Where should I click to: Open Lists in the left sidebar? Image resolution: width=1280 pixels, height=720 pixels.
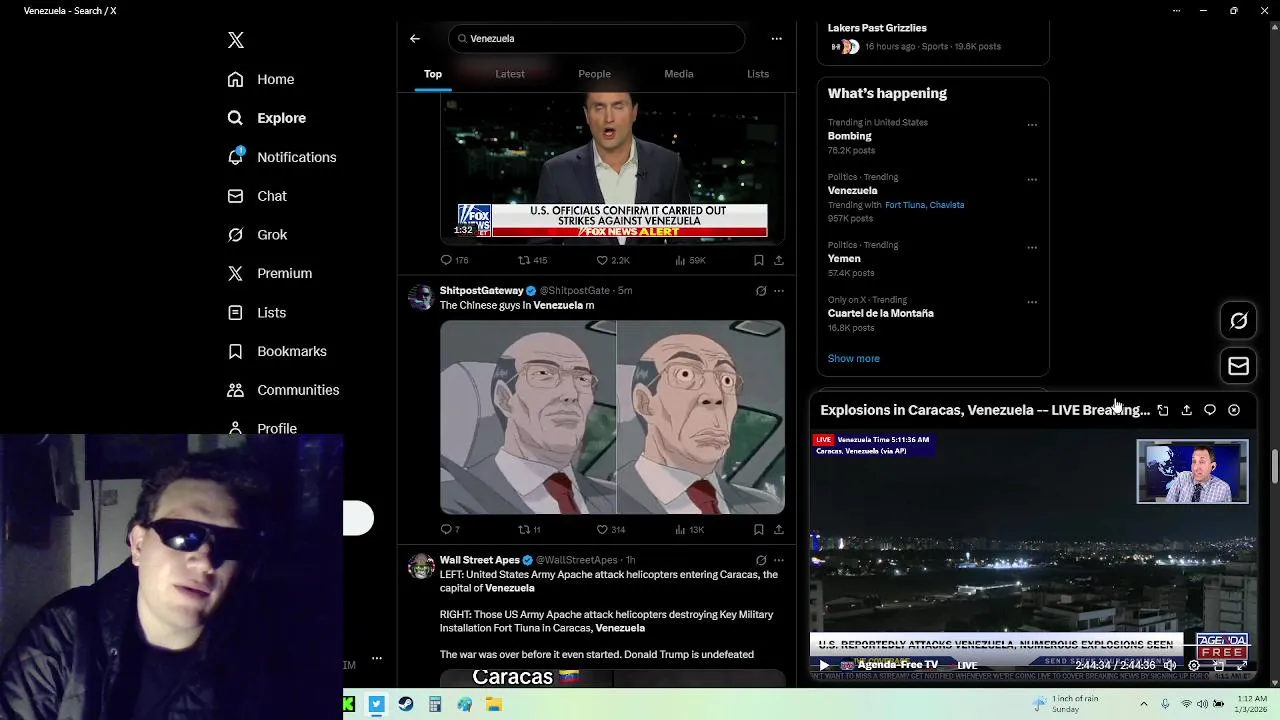pos(256,313)
